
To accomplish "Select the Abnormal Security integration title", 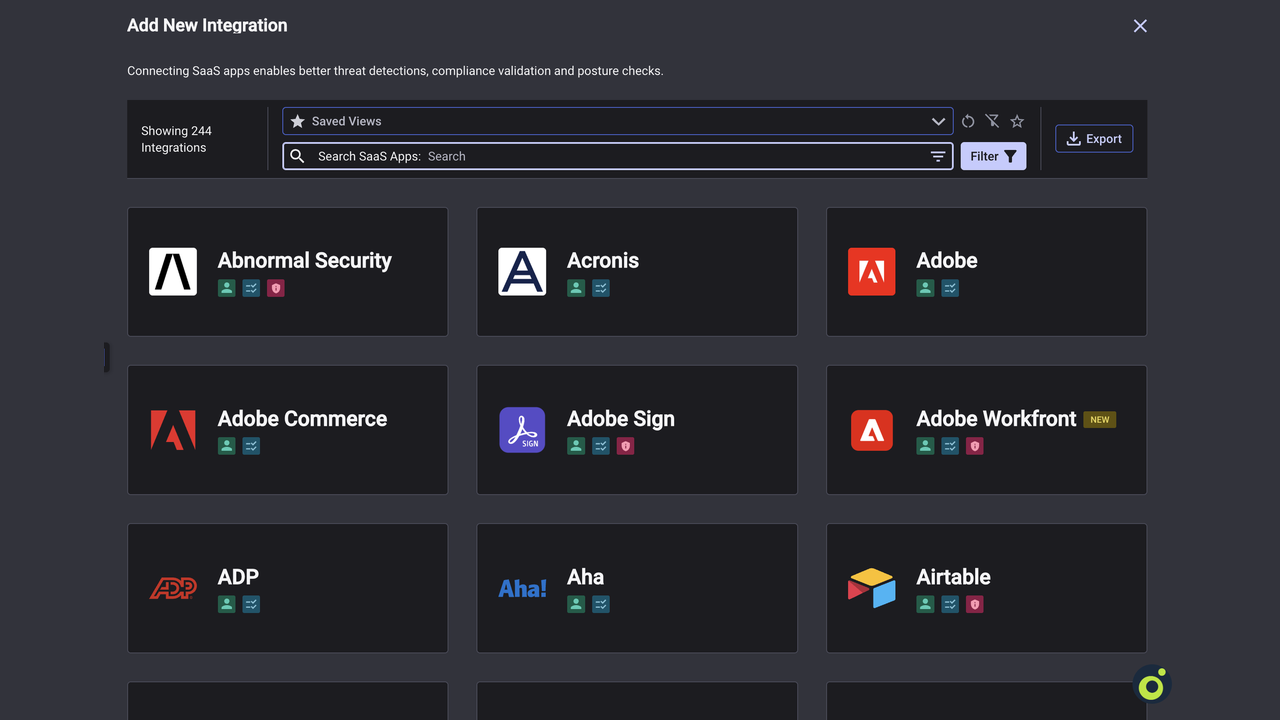I will coord(304,261).
